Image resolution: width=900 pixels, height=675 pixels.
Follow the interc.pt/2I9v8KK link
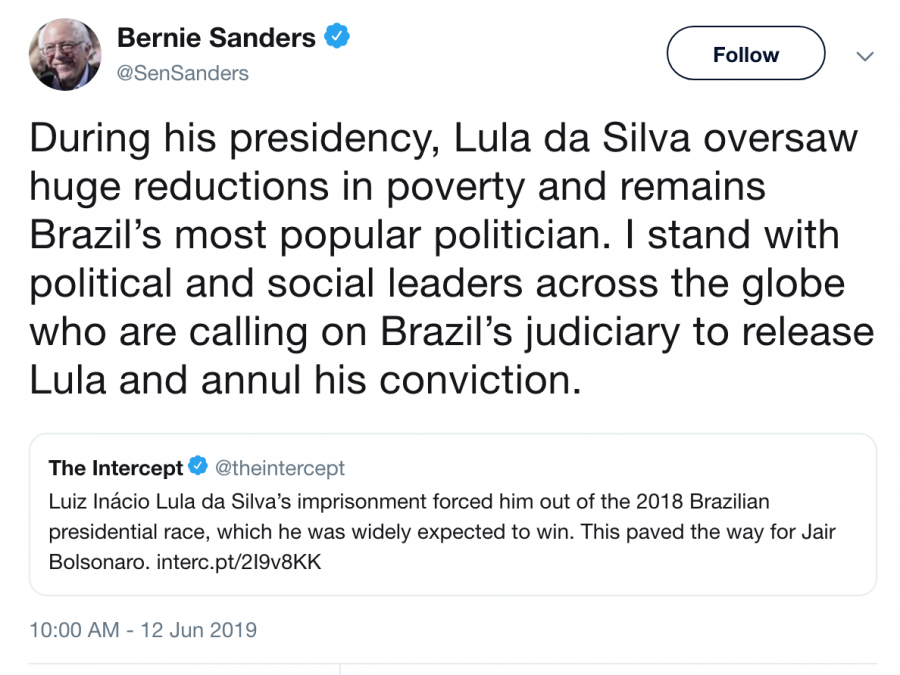click(x=240, y=561)
